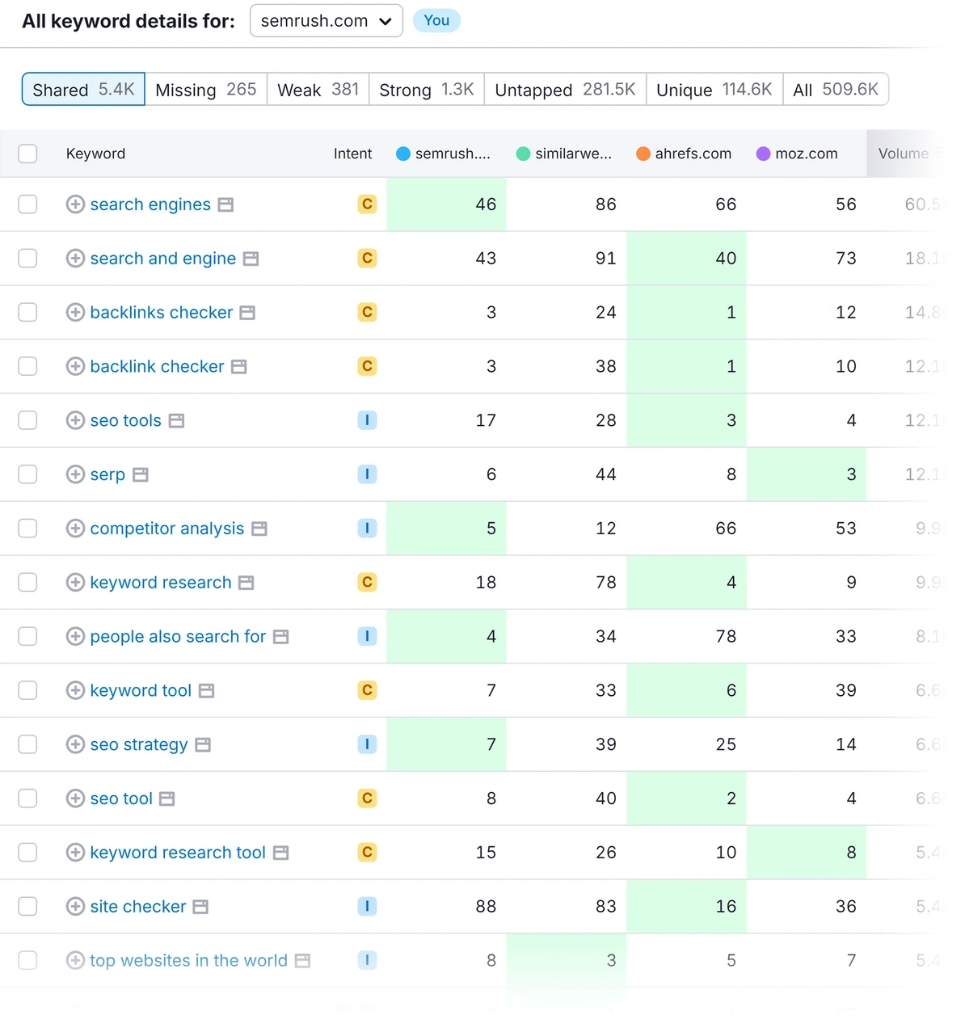
Task: Open the top websites in the world link
Action: tap(189, 960)
